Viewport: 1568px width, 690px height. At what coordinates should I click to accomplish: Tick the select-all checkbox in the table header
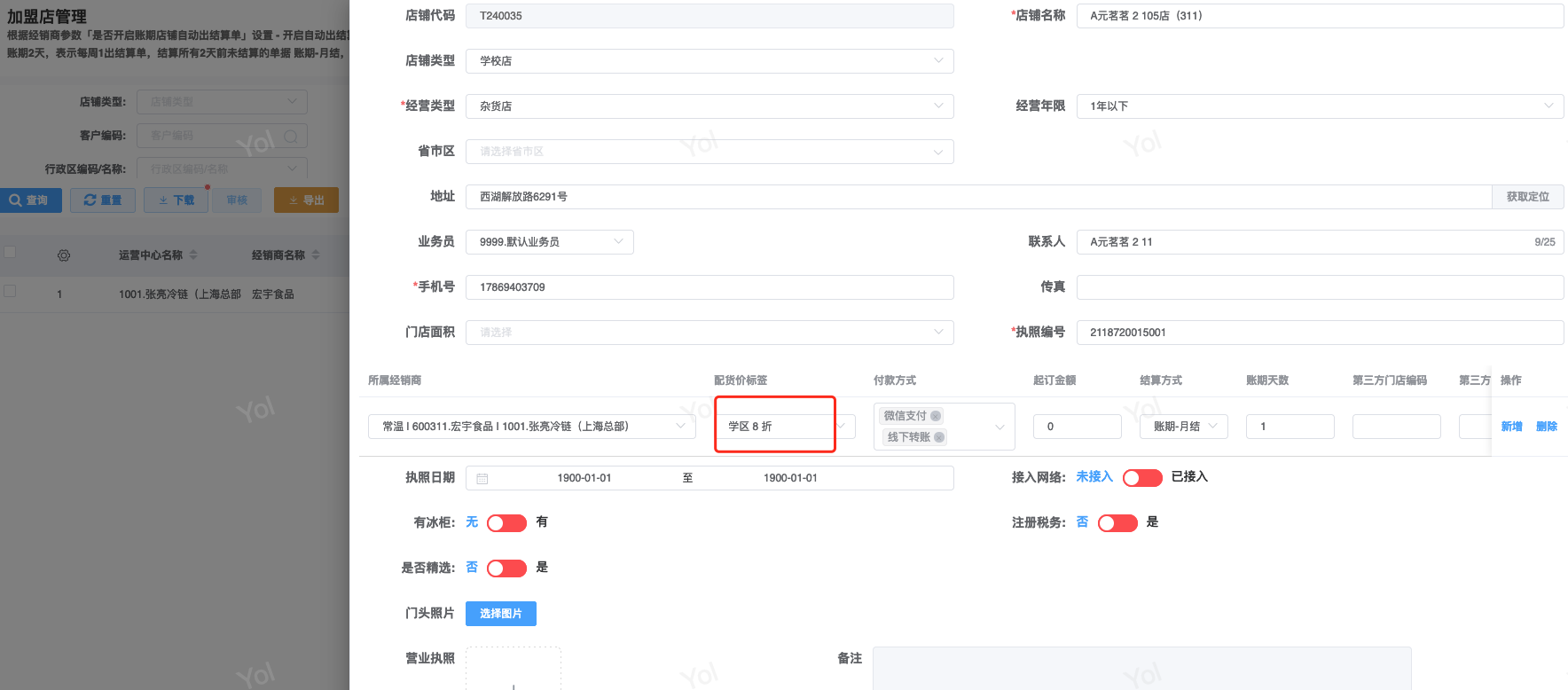(10, 253)
